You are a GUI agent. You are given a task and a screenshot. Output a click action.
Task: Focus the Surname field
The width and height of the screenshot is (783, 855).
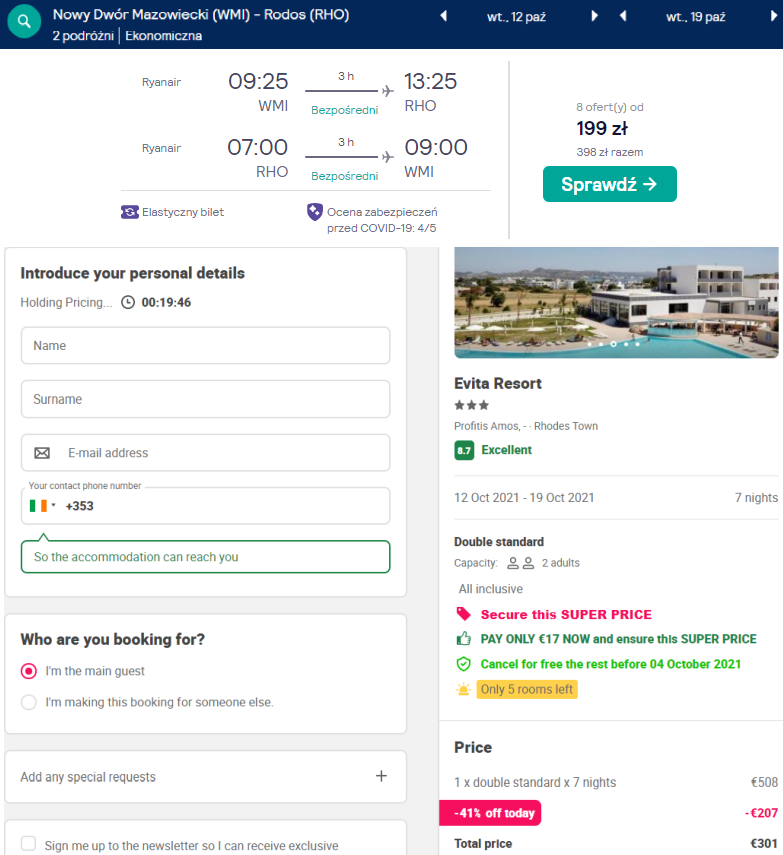point(206,399)
